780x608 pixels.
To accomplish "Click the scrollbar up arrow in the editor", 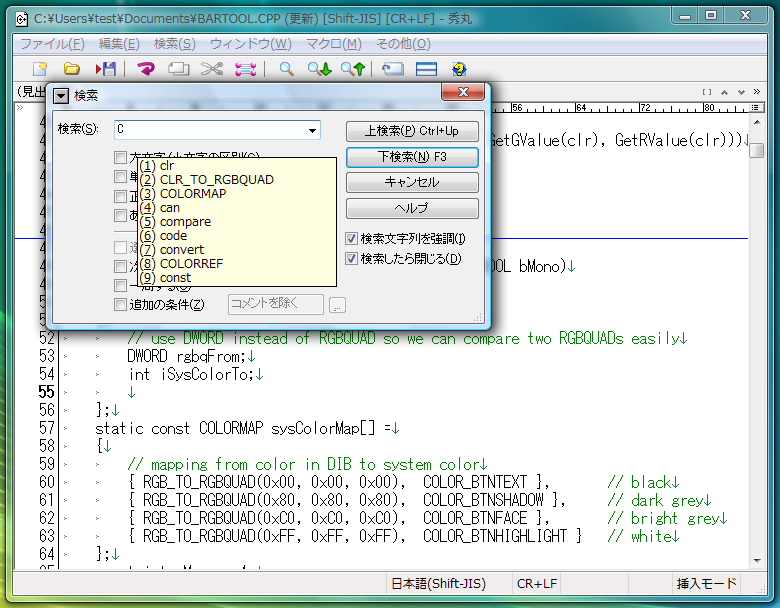I will (757, 122).
